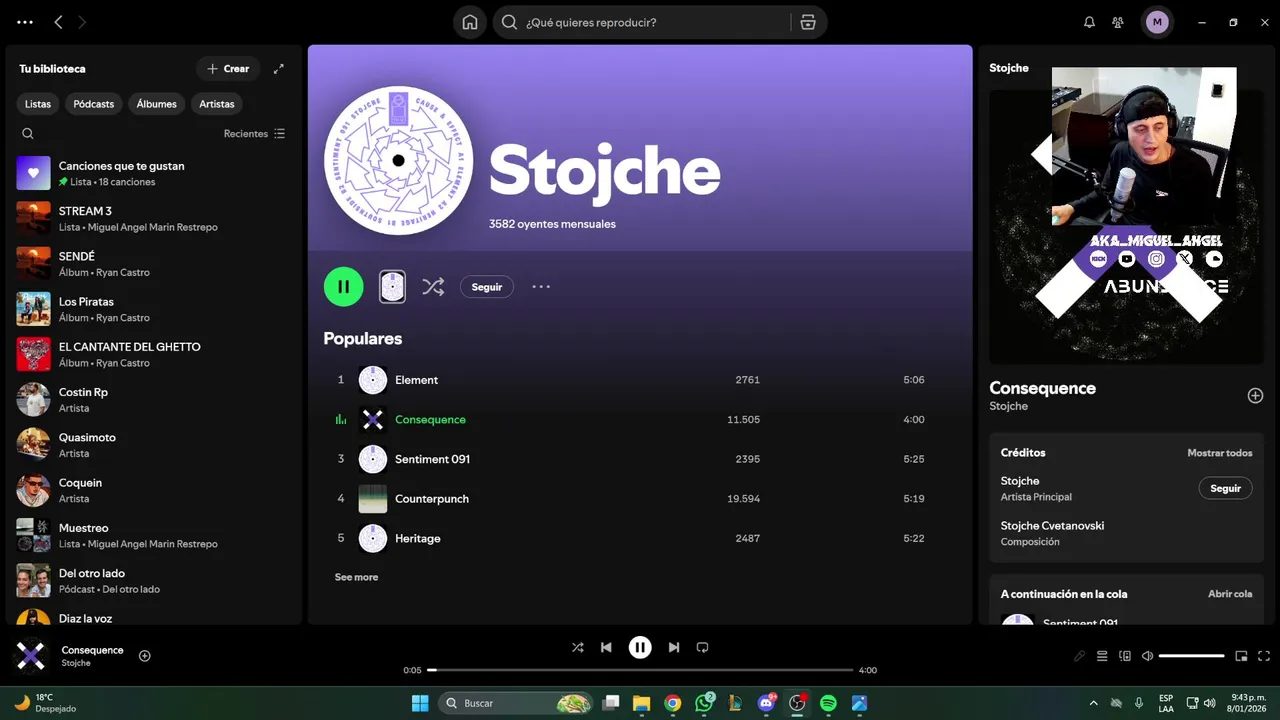Pause playback with the green artist button
The height and width of the screenshot is (720, 1280).
343,287
